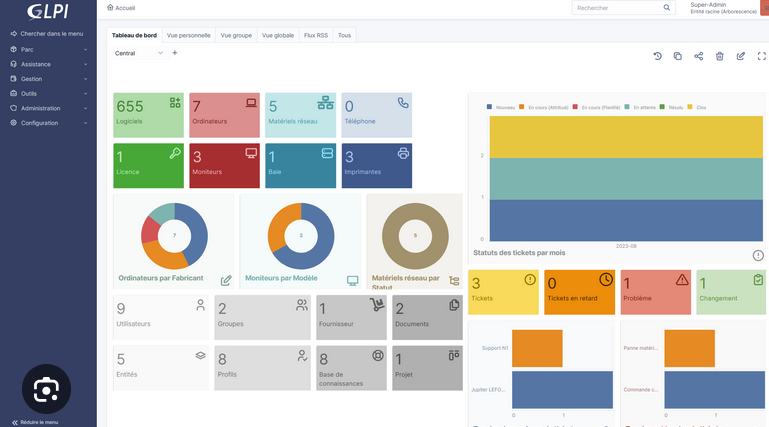Click the blue segment of the Ordinateurs par Fabricant donut
The height and width of the screenshot is (427, 769).
[194, 238]
